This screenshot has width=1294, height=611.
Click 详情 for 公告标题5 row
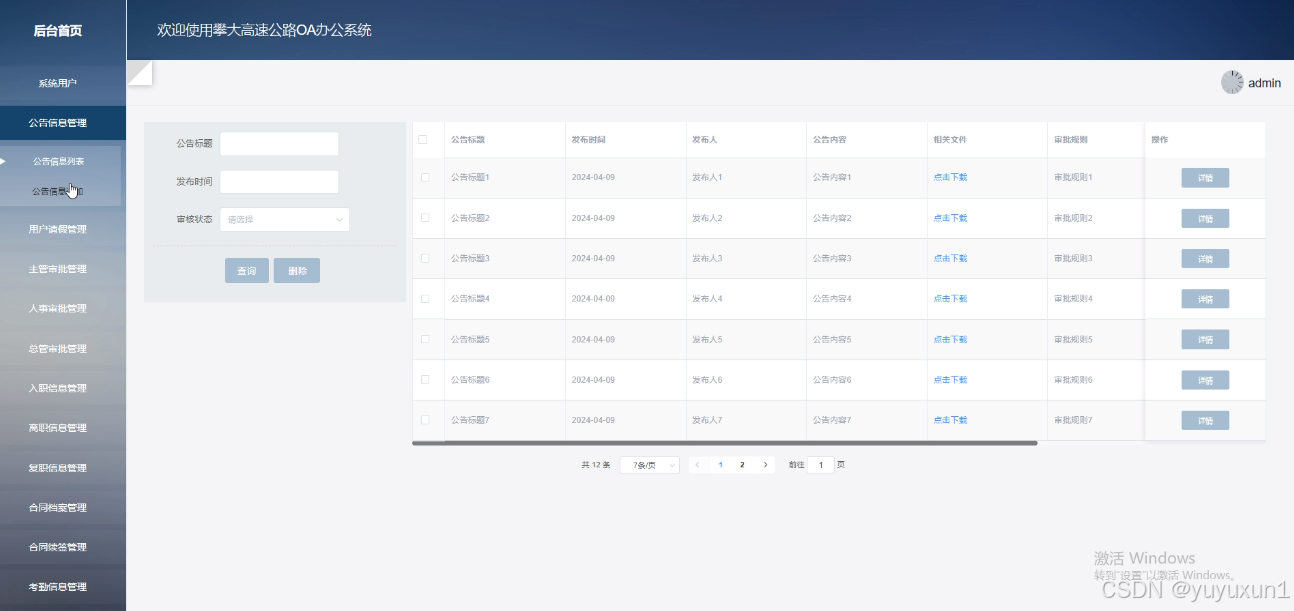point(1205,339)
